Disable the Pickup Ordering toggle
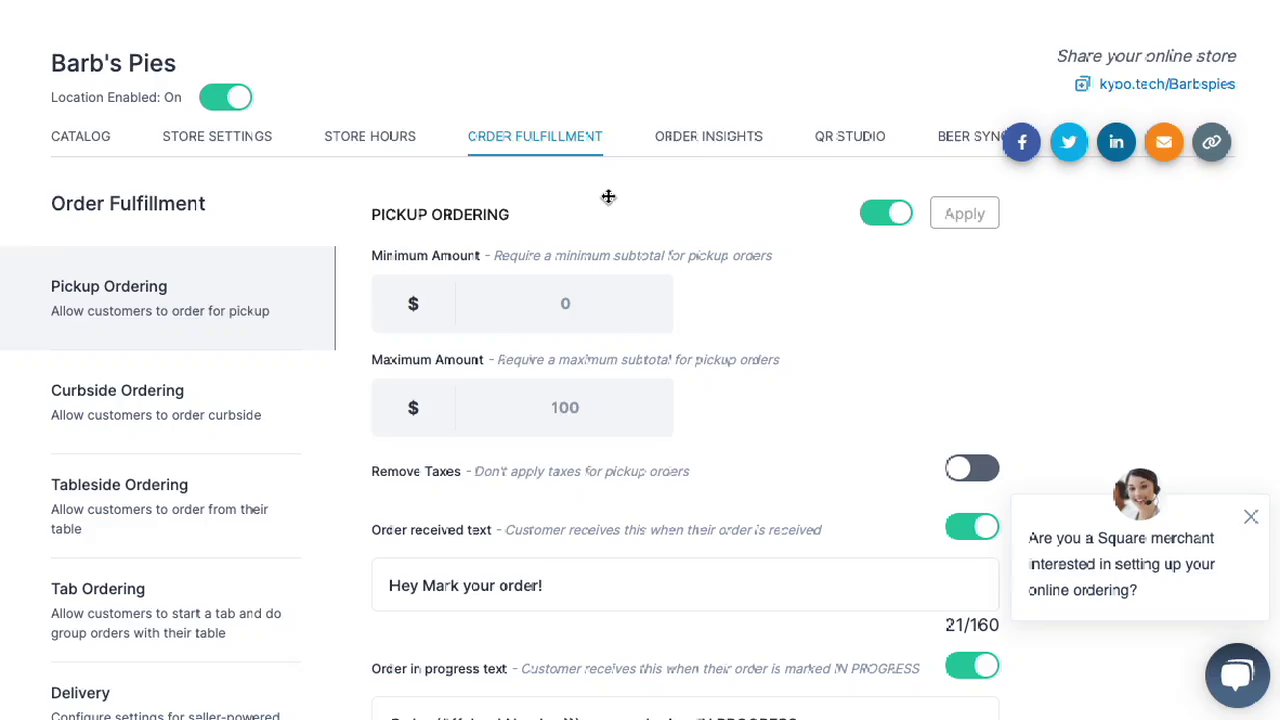 tap(886, 213)
